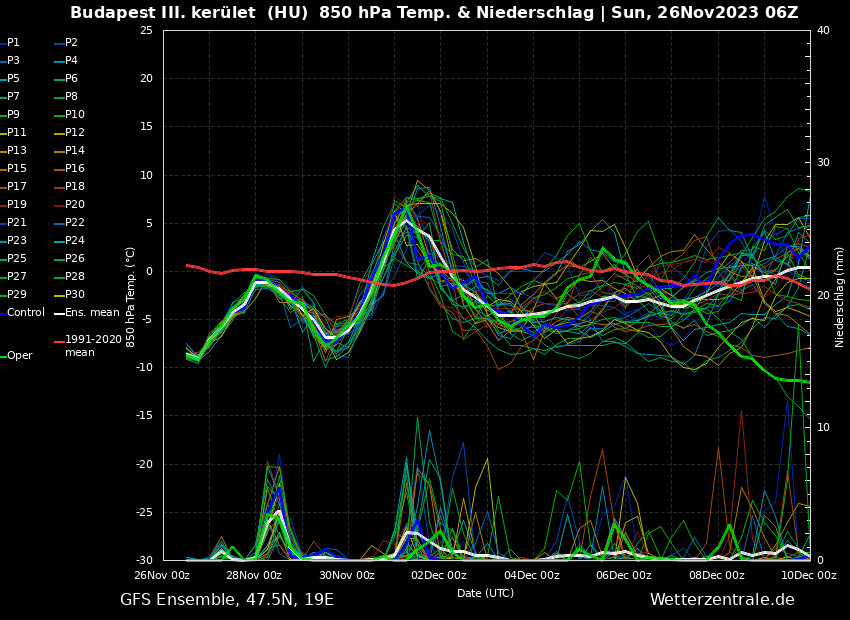Click the P1 legend entry
Screen dimensions: 850x620
pyautogui.click(x=13, y=43)
